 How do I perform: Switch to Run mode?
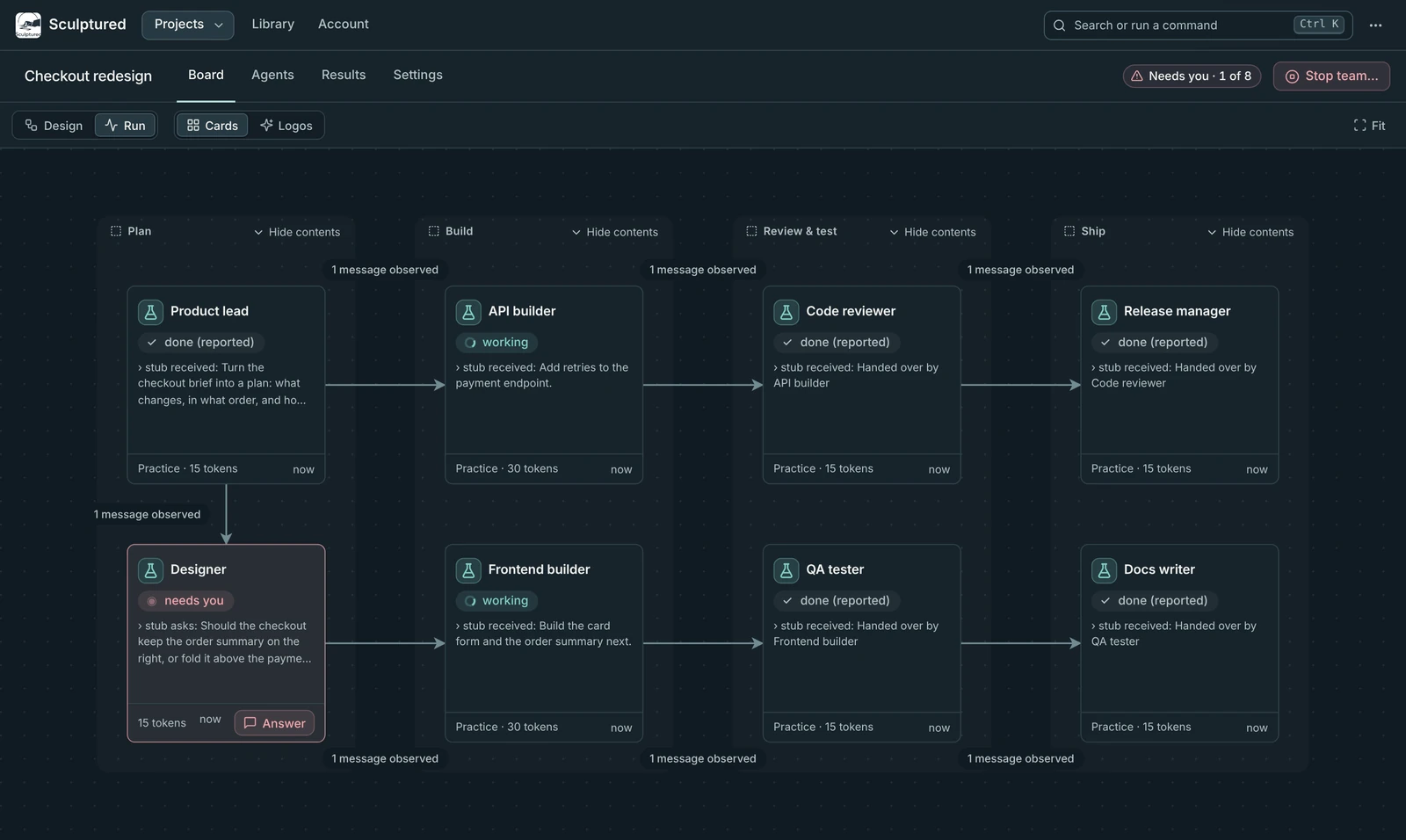(126, 126)
